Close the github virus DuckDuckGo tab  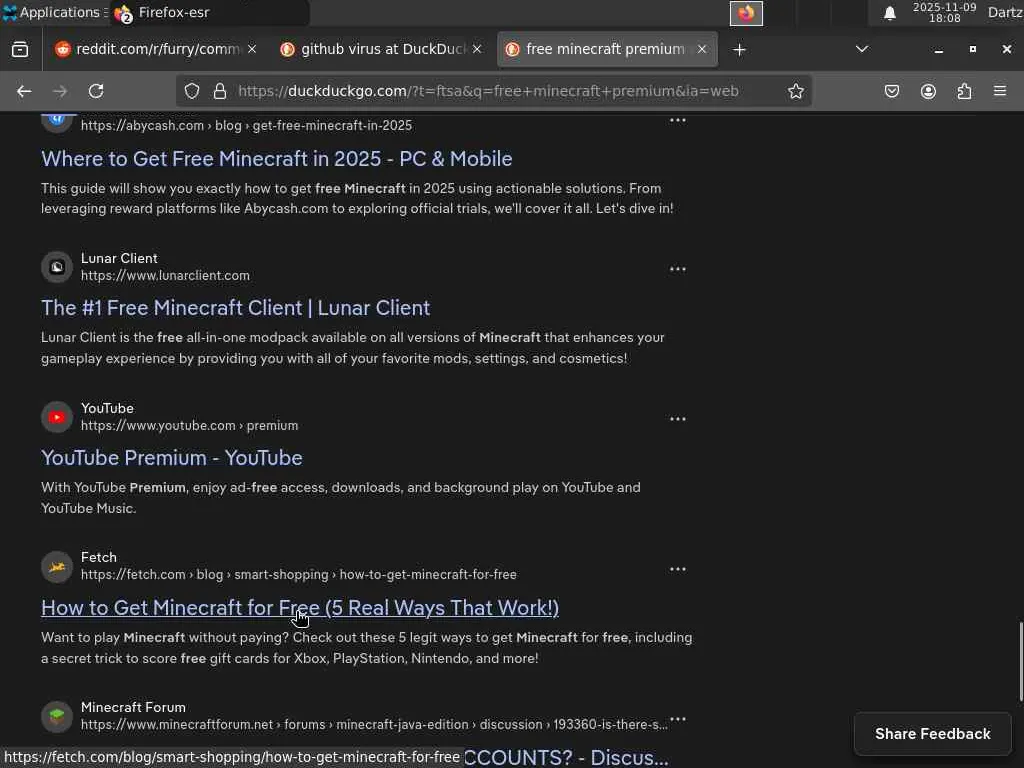point(477,49)
